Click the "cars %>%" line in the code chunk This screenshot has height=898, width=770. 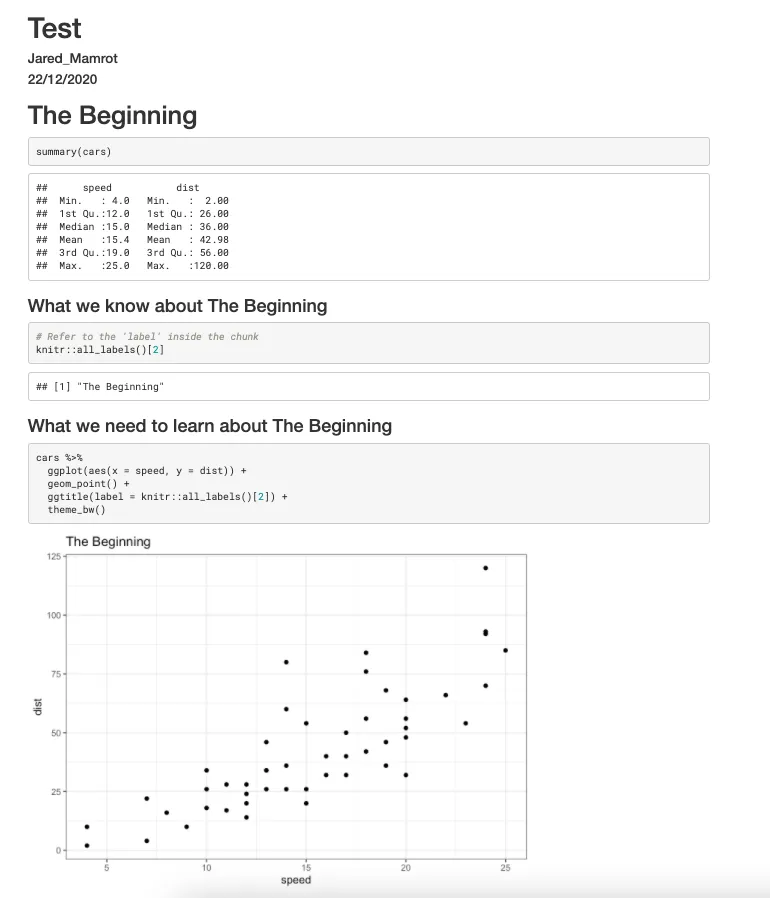click(59, 457)
